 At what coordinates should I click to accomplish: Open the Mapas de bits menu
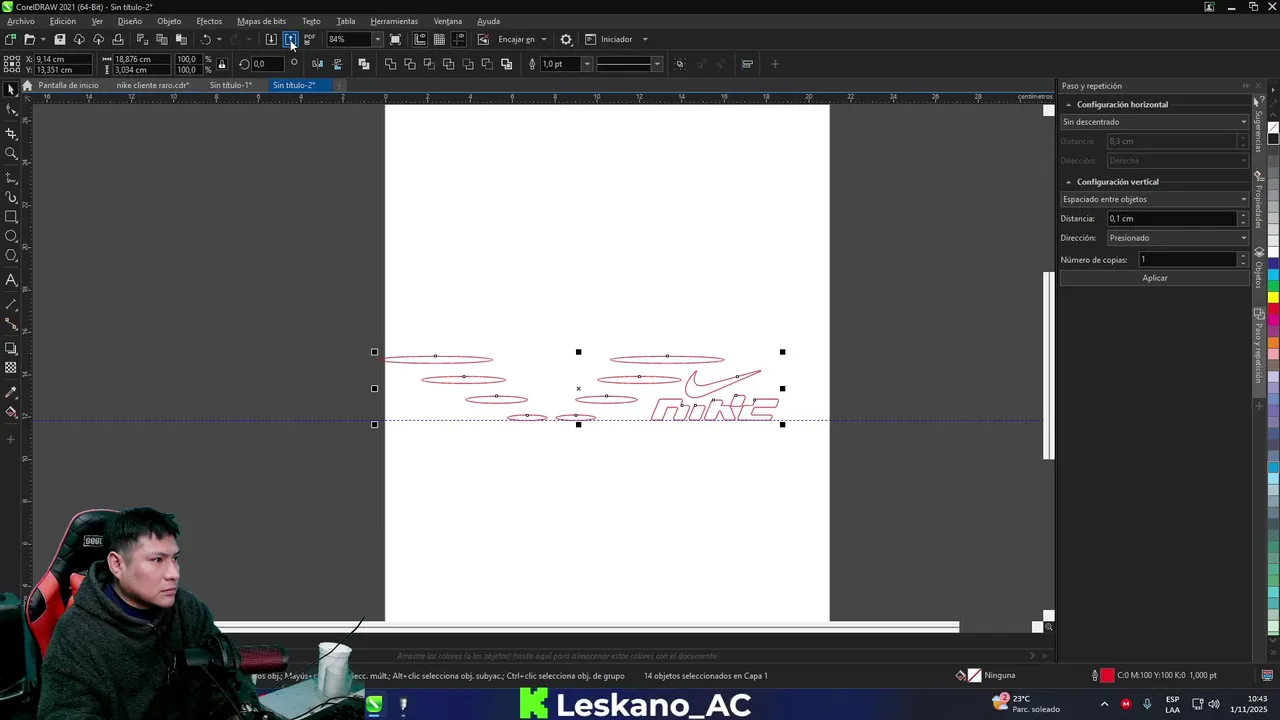[x=261, y=21]
